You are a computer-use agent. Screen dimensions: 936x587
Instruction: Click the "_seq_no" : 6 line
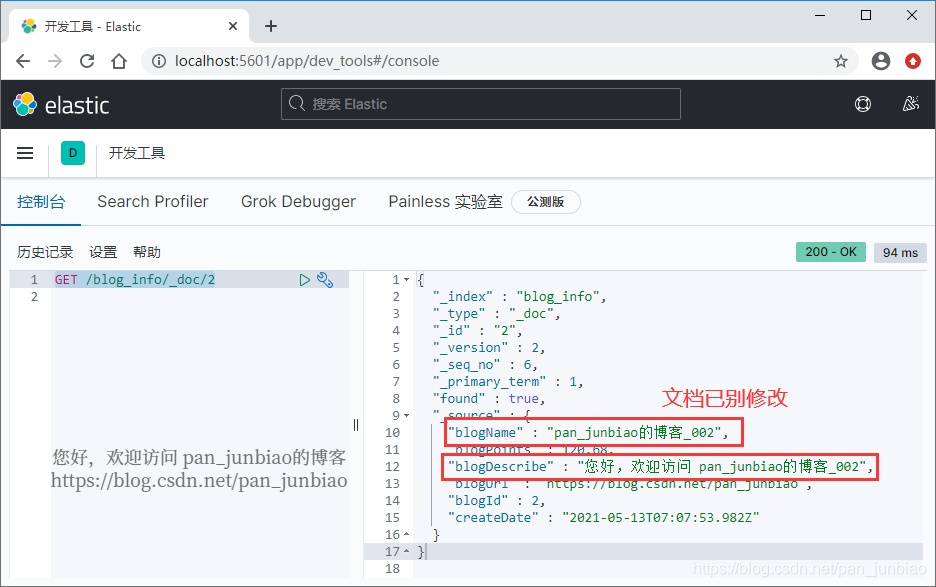485,364
